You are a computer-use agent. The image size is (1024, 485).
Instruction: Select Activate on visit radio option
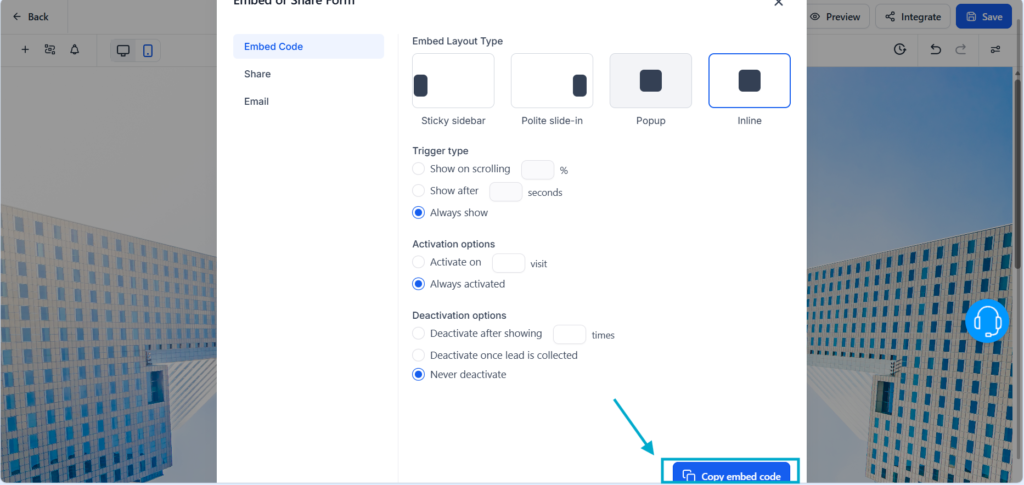[x=419, y=262]
